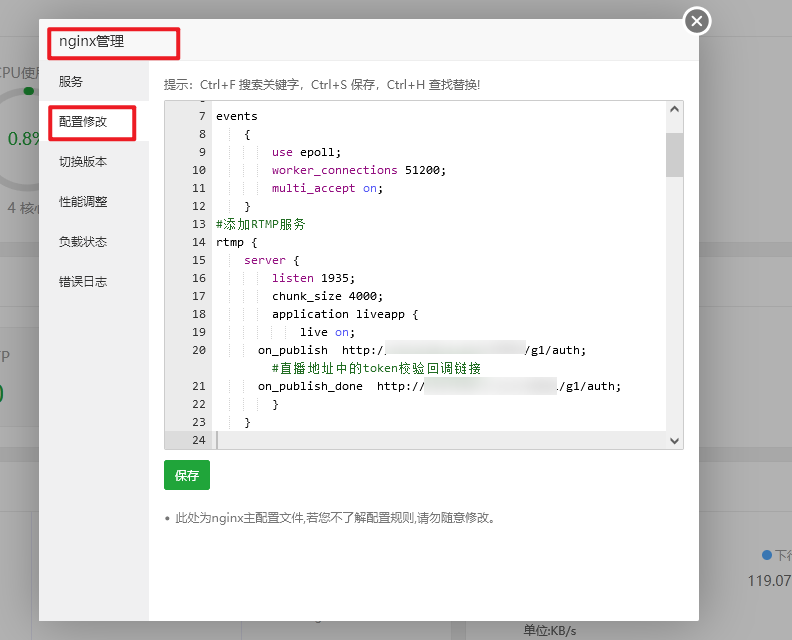Select the 配置修改 tab
792x640 pixels.
pyautogui.click(x=83, y=122)
